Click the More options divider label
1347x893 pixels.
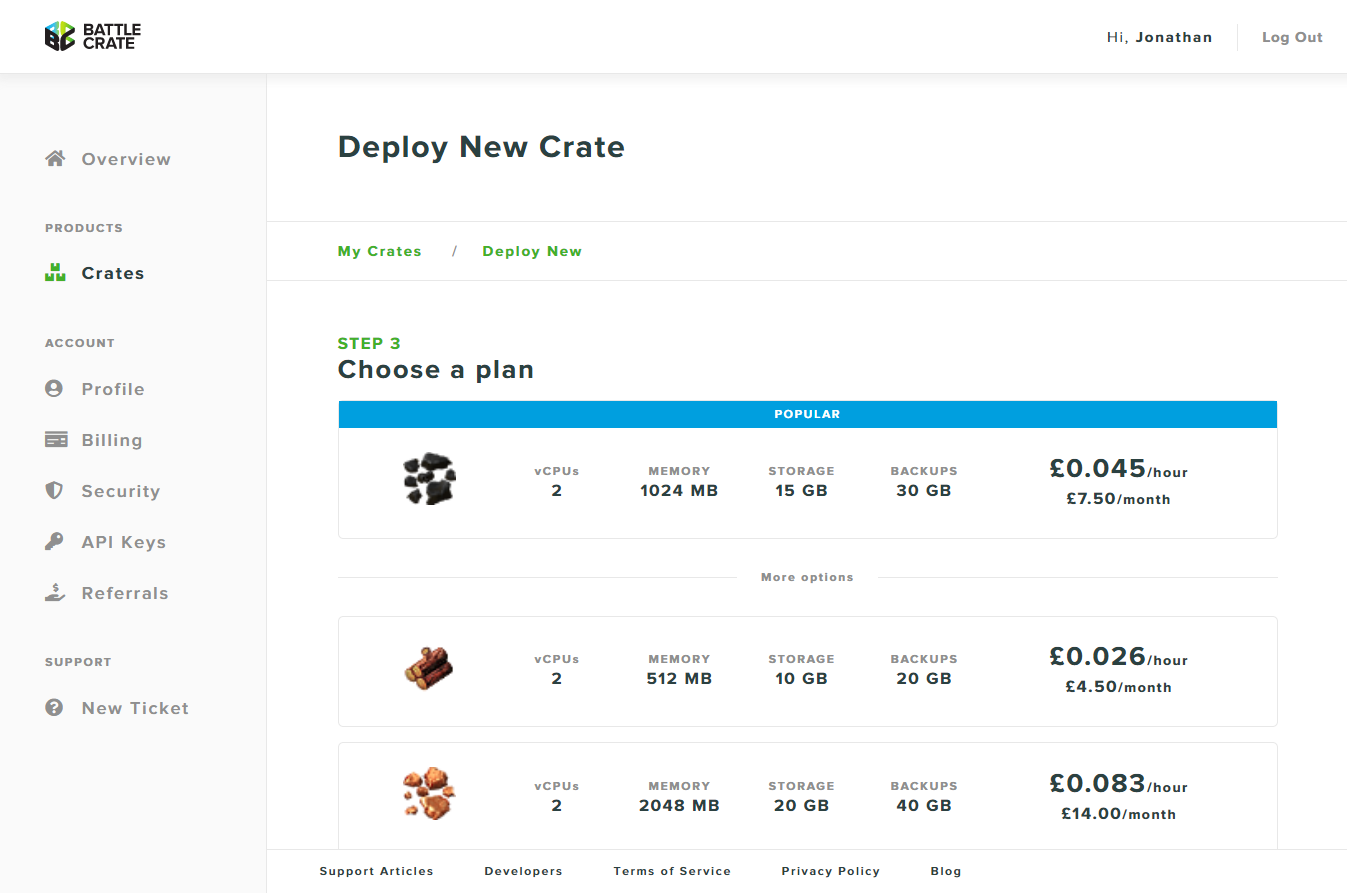click(x=807, y=577)
